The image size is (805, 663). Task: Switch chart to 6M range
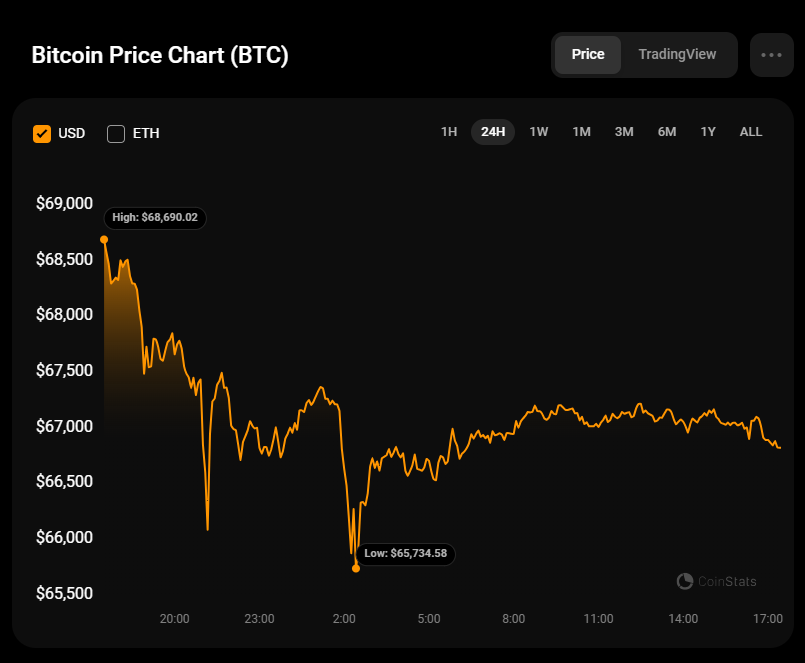coord(667,132)
